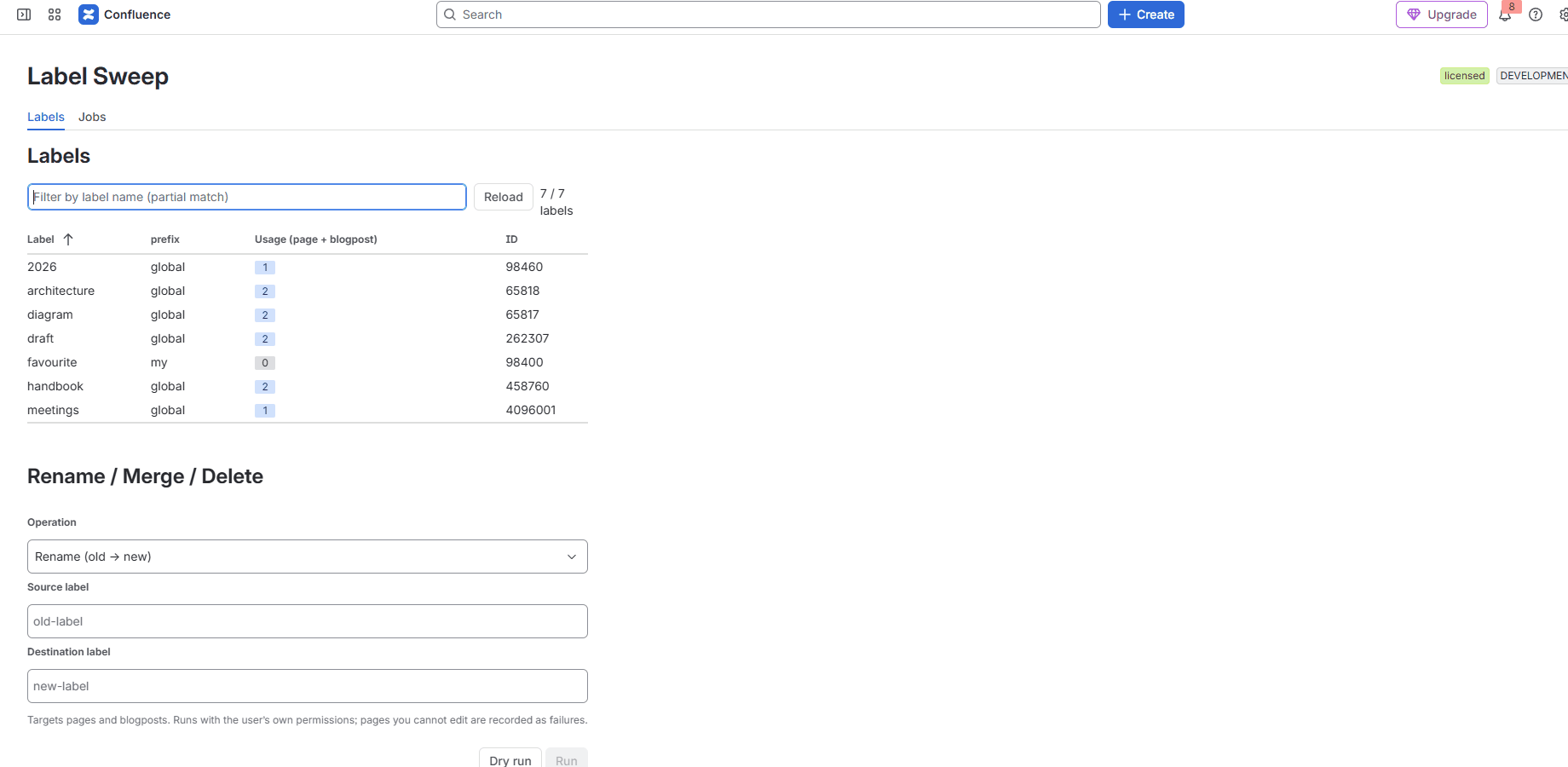
Task: Switch to the Jobs tab
Action: [x=92, y=117]
